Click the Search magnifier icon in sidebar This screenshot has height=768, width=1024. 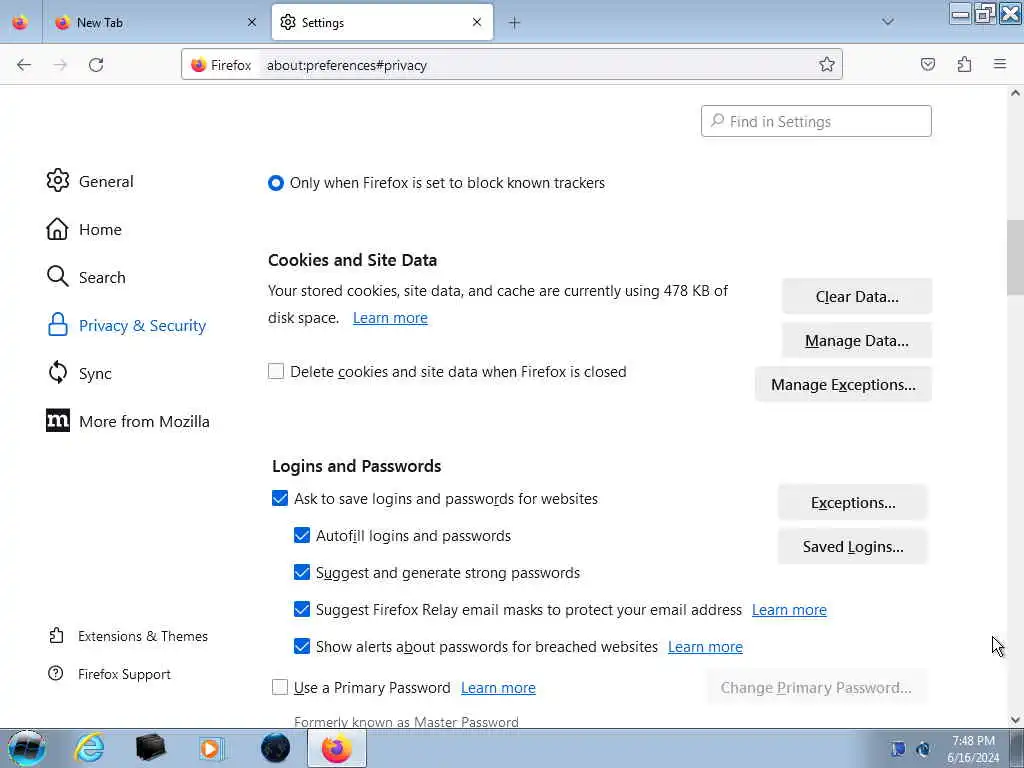coord(57,277)
